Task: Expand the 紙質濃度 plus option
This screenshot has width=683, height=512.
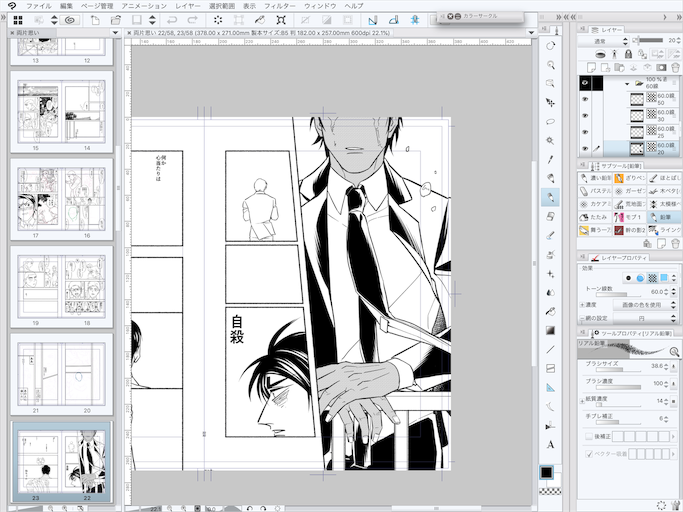Action: [582, 401]
